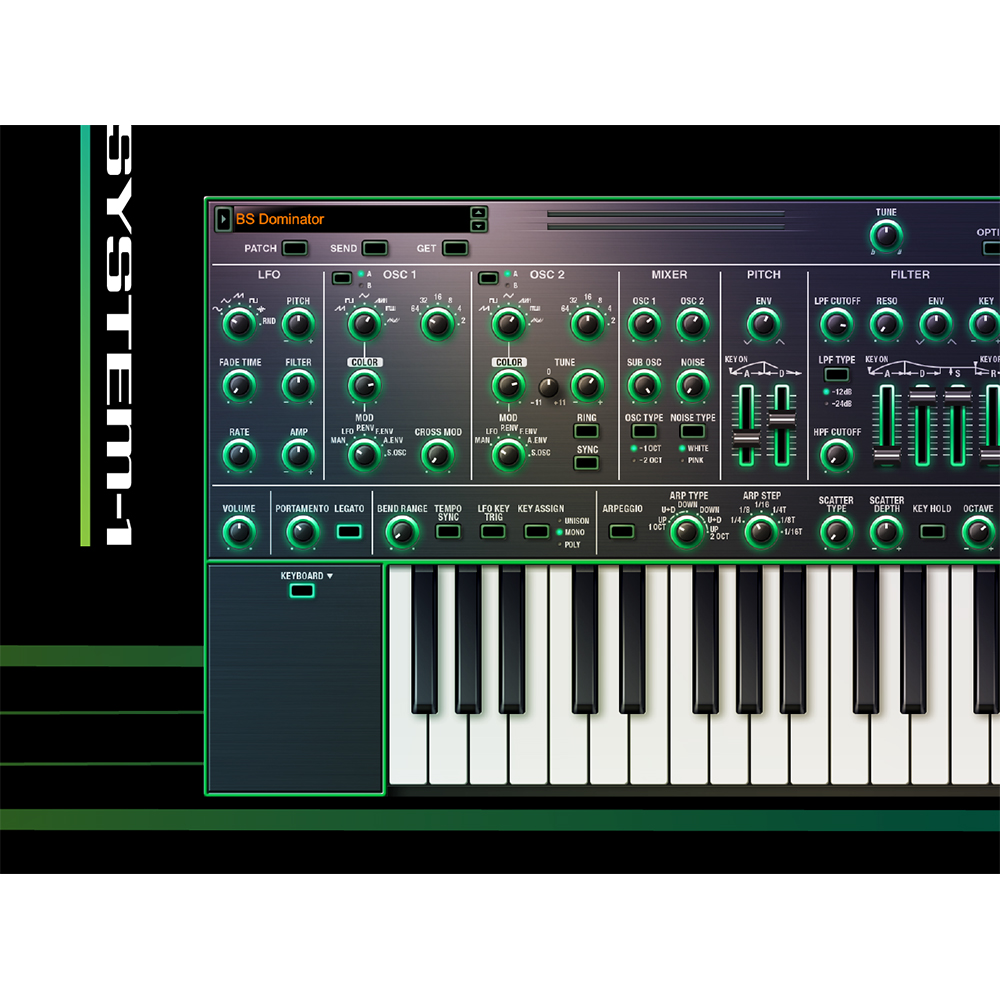The height and width of the screenshot is (1000, 1000).
Task: Click the OSC 1 COLOR knob
Action: tap(364, 385)
